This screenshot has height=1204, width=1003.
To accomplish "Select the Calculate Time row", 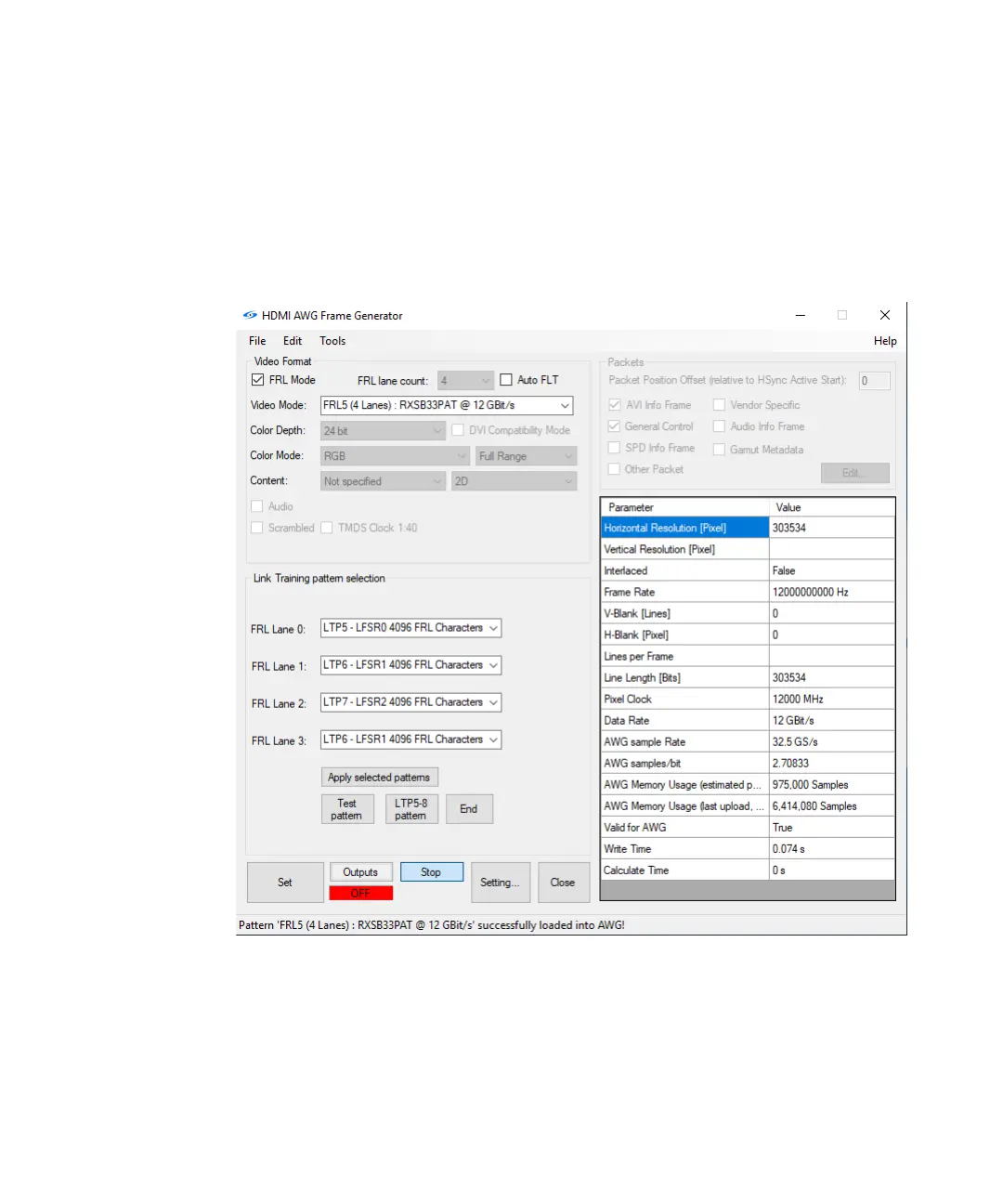I will pos(748,870).
